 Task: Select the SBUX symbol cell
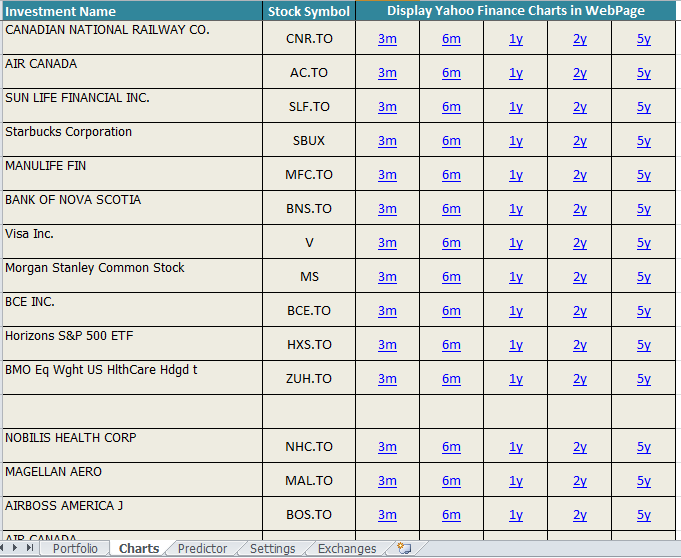(309, 140)
